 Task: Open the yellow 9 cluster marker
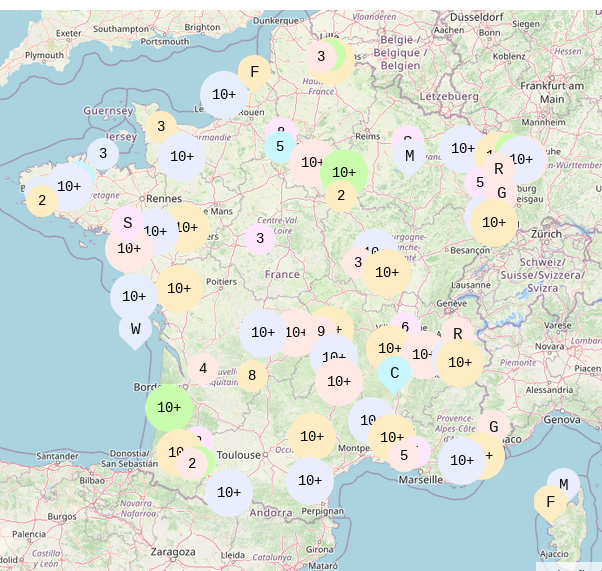point(321,331)
